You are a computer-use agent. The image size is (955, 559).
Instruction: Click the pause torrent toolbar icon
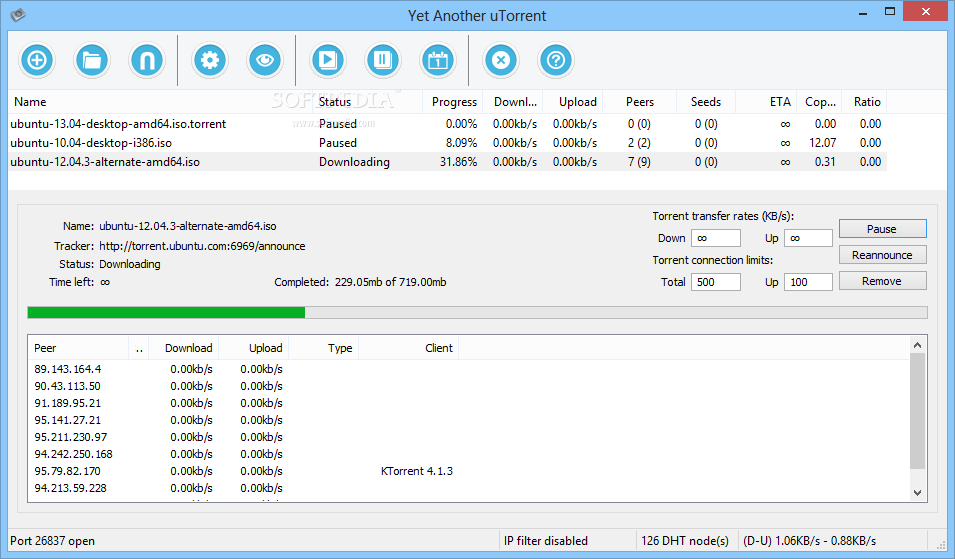pyautogui.click(x=382, y=60)
